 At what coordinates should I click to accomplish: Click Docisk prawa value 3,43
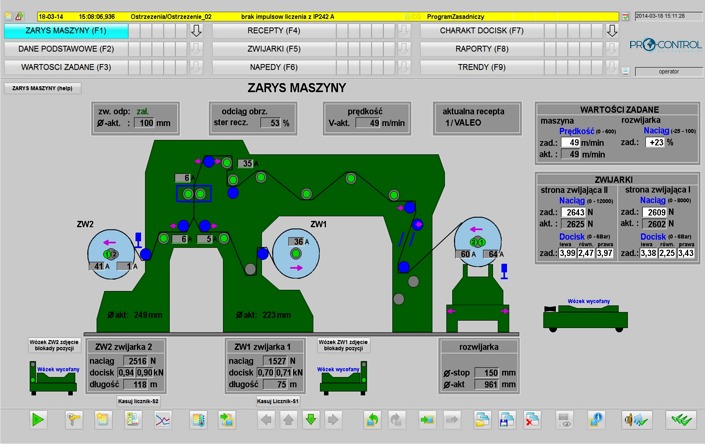coord(686,253)
